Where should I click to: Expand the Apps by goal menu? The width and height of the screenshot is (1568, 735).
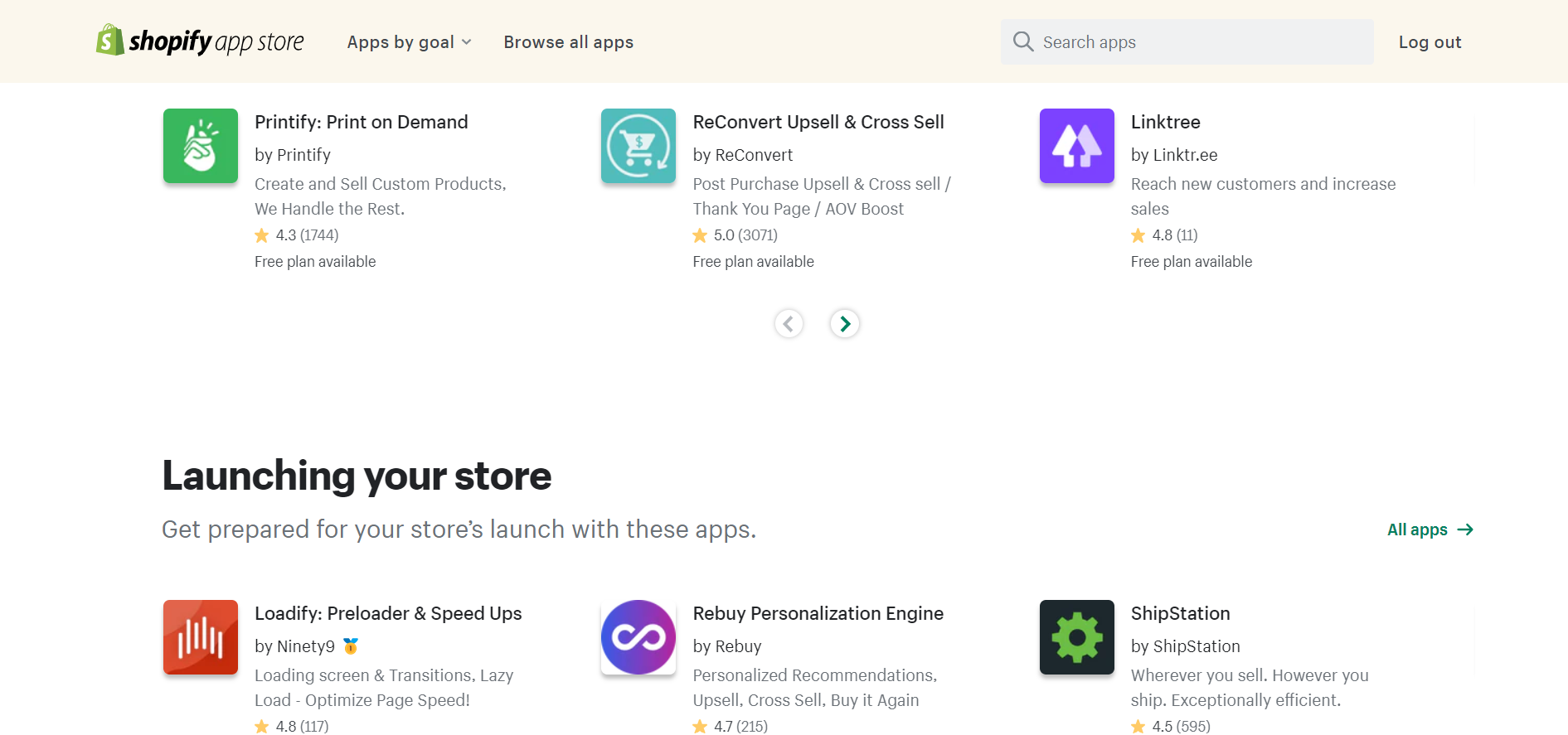[409, 42]
